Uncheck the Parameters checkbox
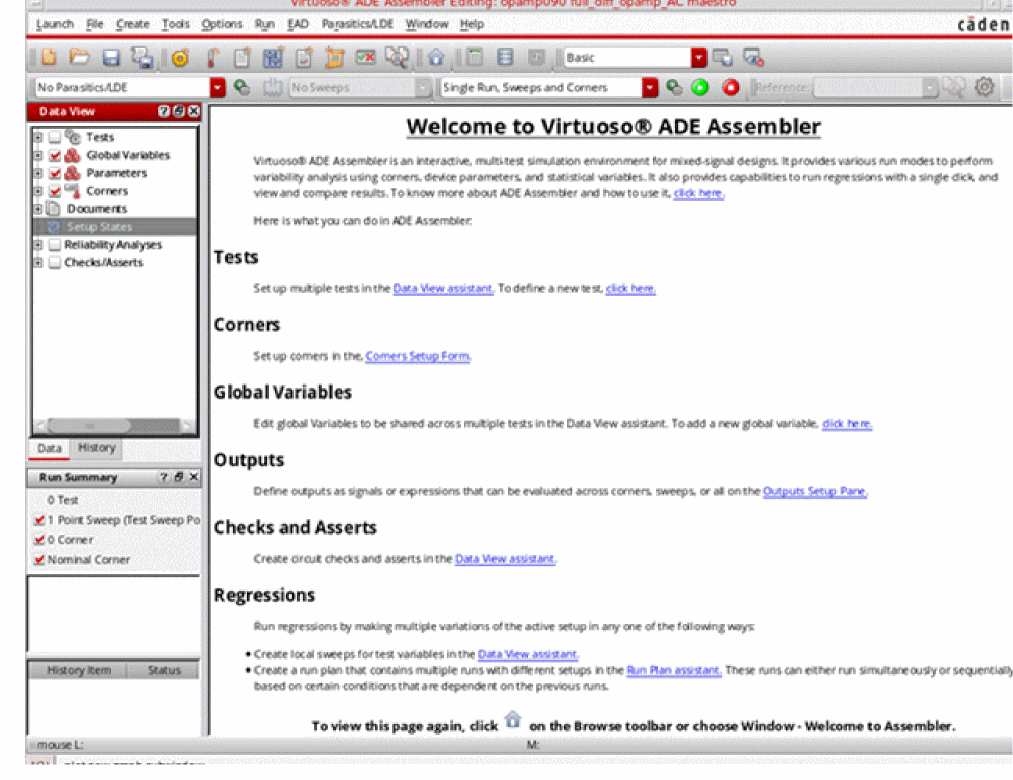1013x780 pixels. click(x=55, y=173)
